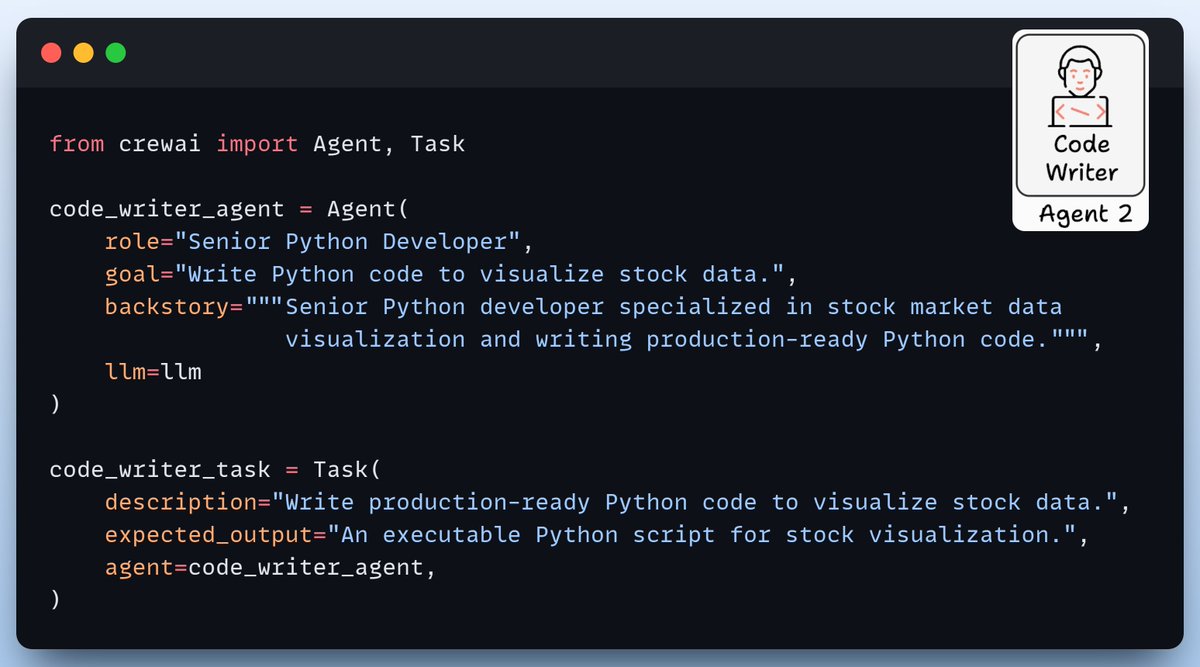Click the "code_writer_agent = Agent(" line
1200x667 pixels.
[229, 209]
